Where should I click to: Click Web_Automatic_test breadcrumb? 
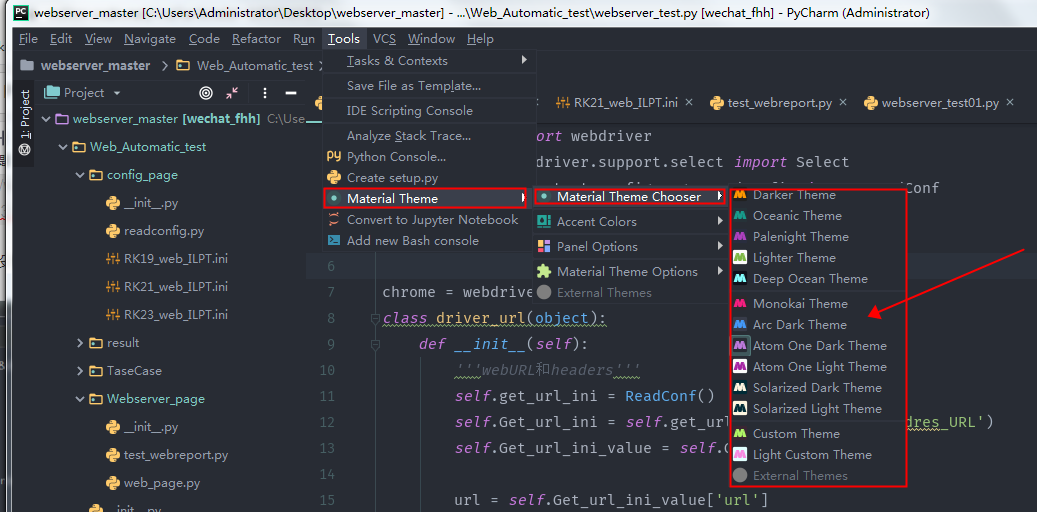(255, 65)
